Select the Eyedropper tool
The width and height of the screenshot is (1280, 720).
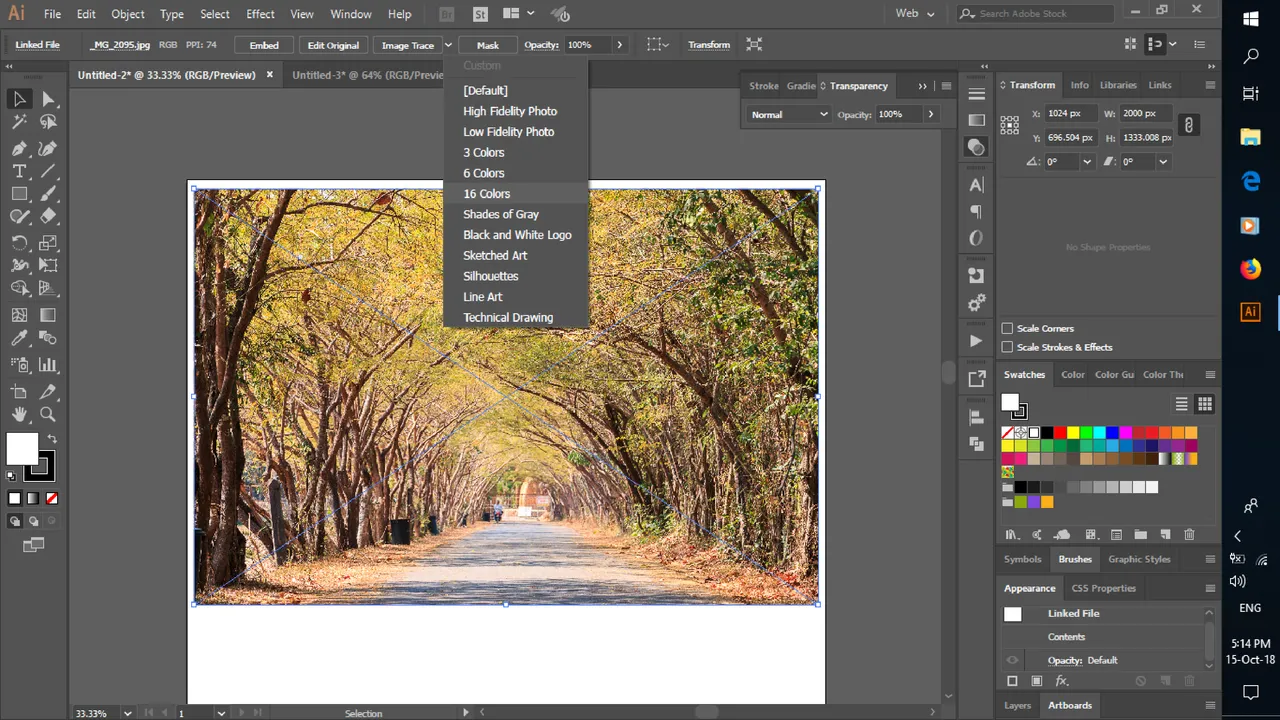coord(19,339)
